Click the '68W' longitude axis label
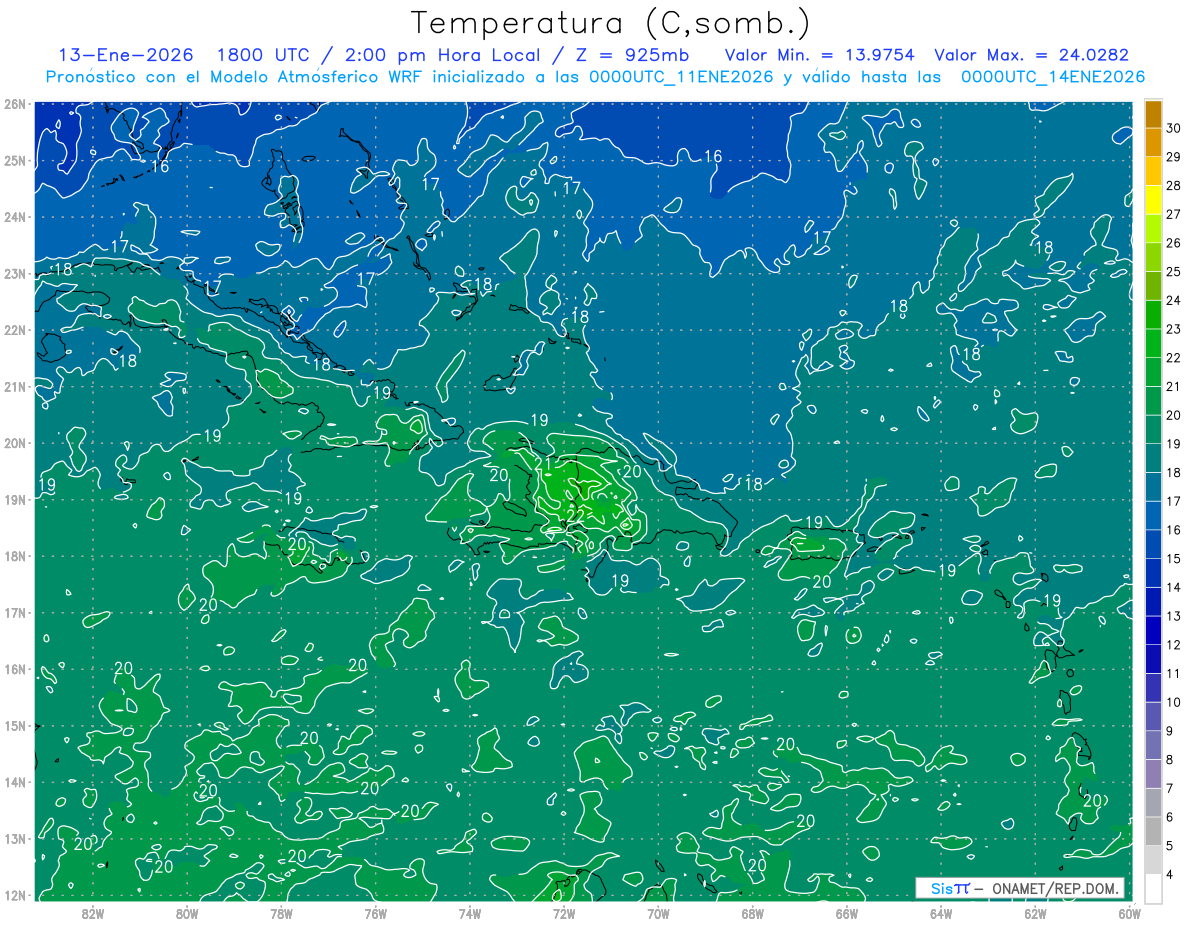1200x927 pixels. tap(753, 912)
